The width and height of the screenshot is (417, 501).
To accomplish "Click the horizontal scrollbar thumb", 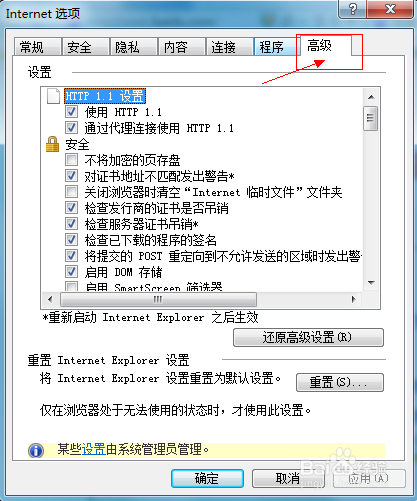I will (158, 299).
